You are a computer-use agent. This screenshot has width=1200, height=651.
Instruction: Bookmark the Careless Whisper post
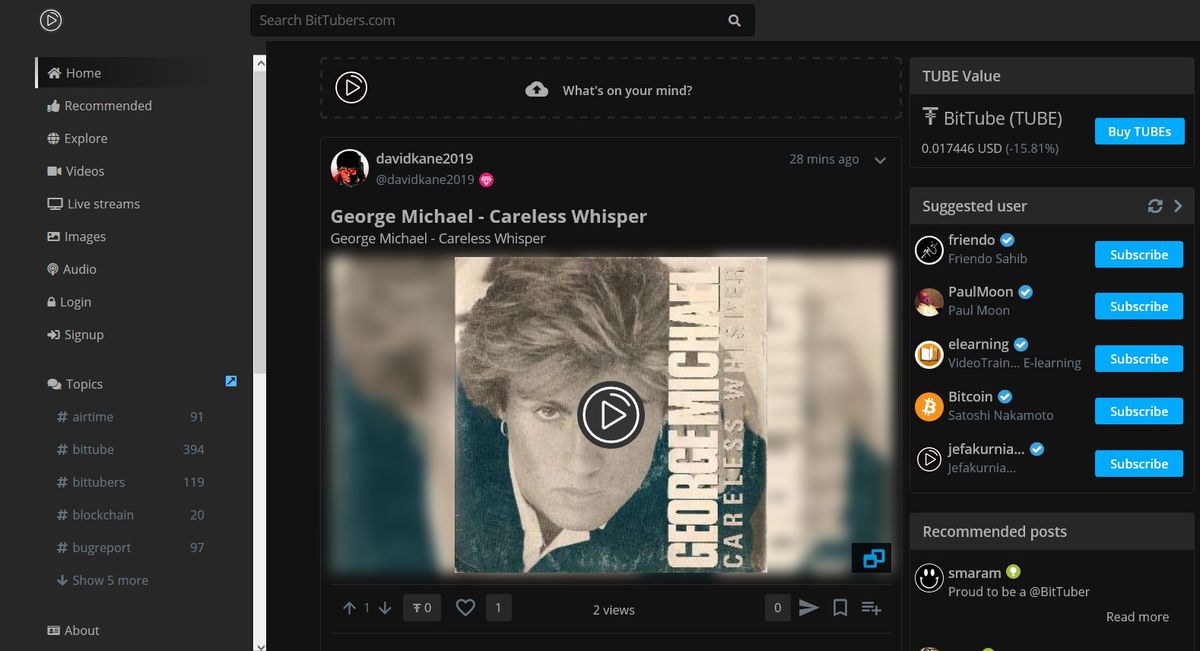point(840,607)
